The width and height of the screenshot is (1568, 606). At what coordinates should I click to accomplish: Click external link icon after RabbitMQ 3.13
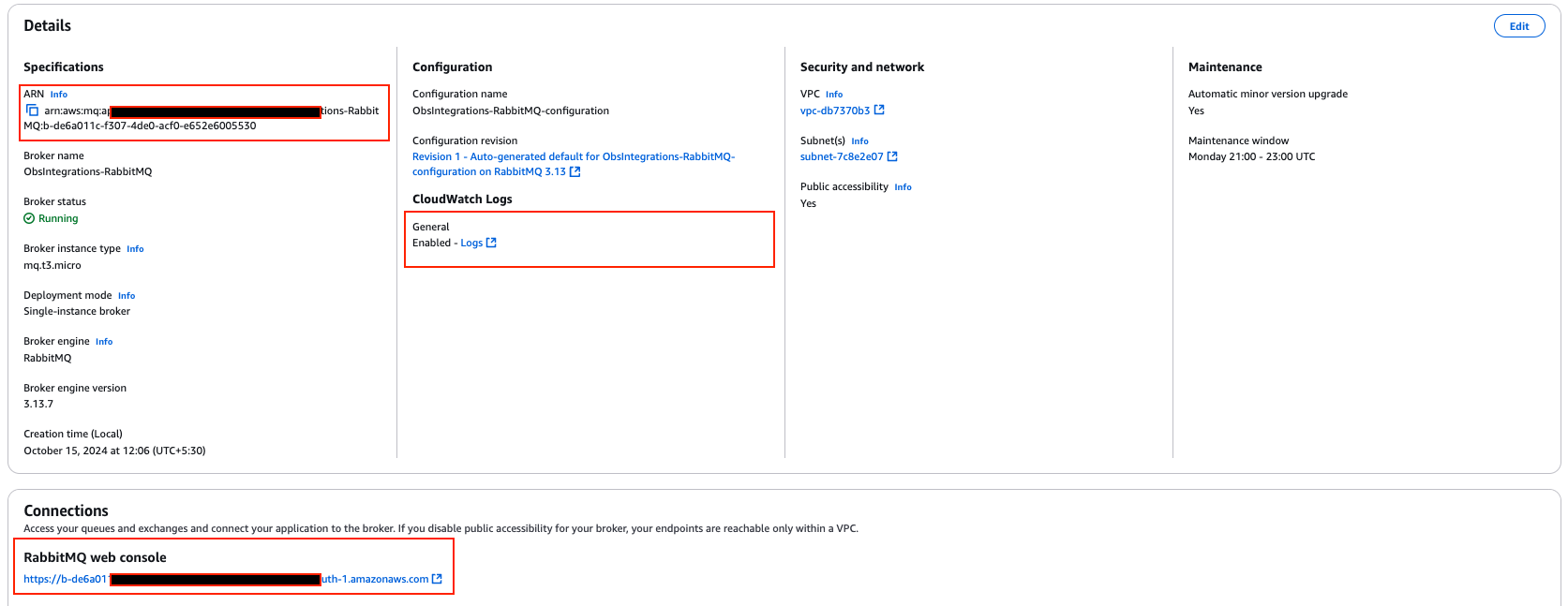pyautogui.click(x=575, y=172)
